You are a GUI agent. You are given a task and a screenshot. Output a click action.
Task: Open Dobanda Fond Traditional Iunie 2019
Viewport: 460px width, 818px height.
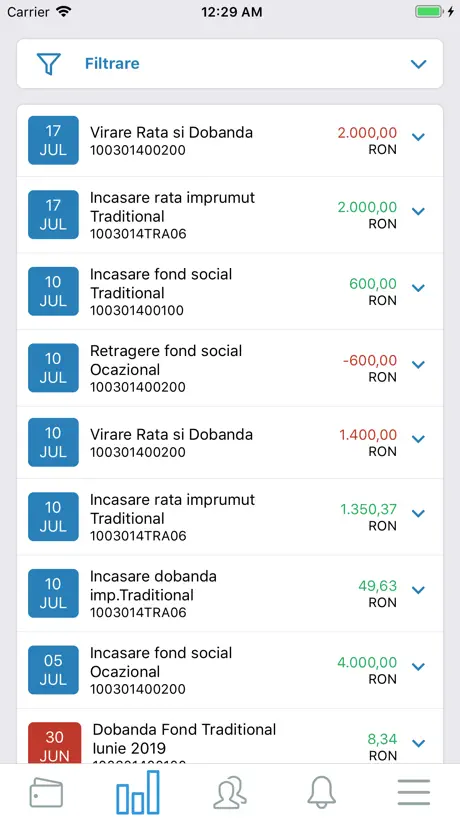click(230, 737)
